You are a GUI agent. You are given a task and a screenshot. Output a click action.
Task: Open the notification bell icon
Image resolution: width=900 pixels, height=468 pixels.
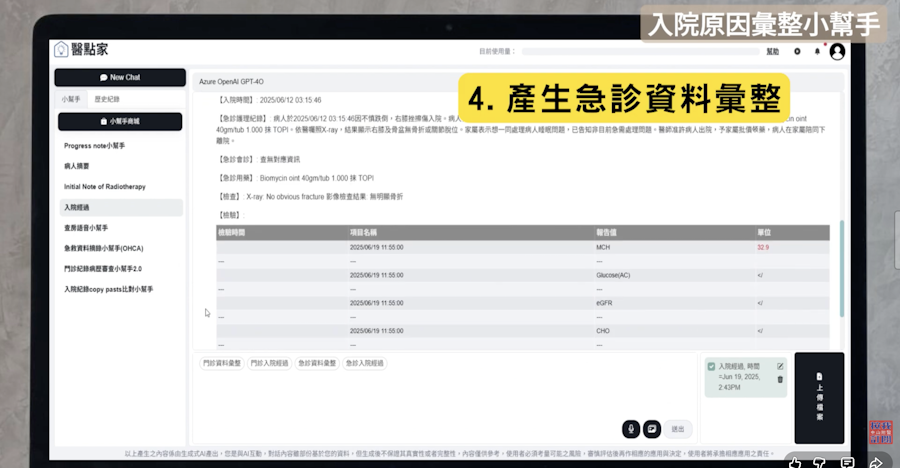[x=817, y=51]
